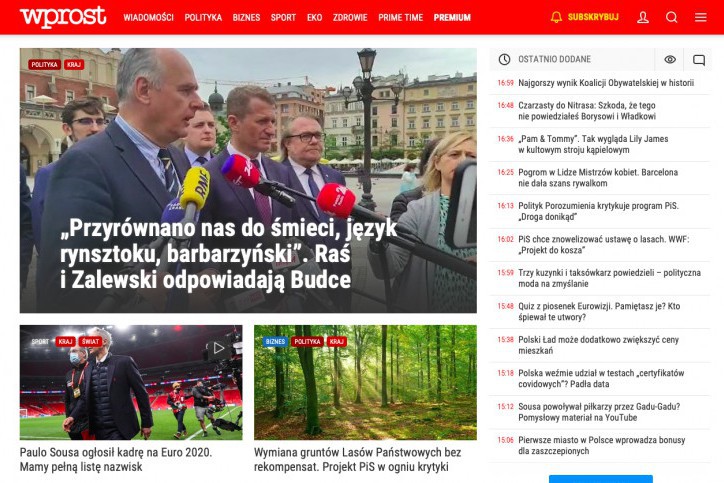The width and height of the screenshot is (724, 483).
Task: Play video icon on Paulo Sousa thumbnail
Action: (x=218, y=348)
